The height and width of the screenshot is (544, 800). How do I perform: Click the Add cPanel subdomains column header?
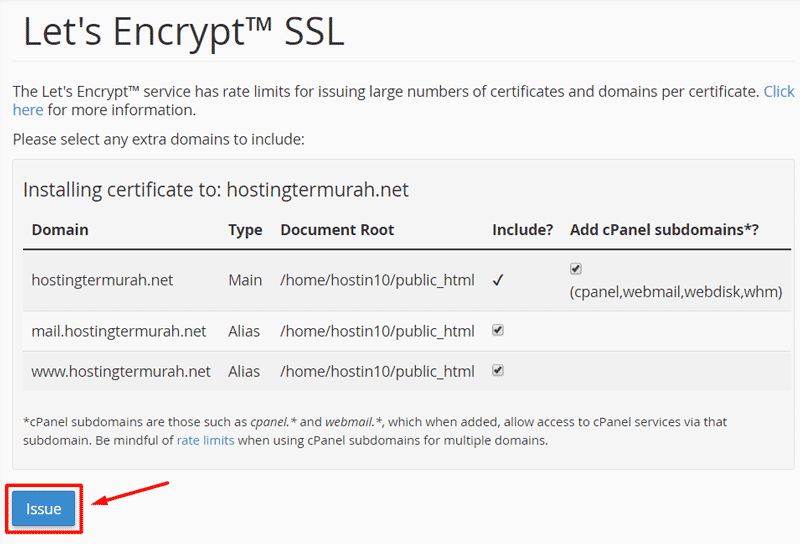point(664,230)
